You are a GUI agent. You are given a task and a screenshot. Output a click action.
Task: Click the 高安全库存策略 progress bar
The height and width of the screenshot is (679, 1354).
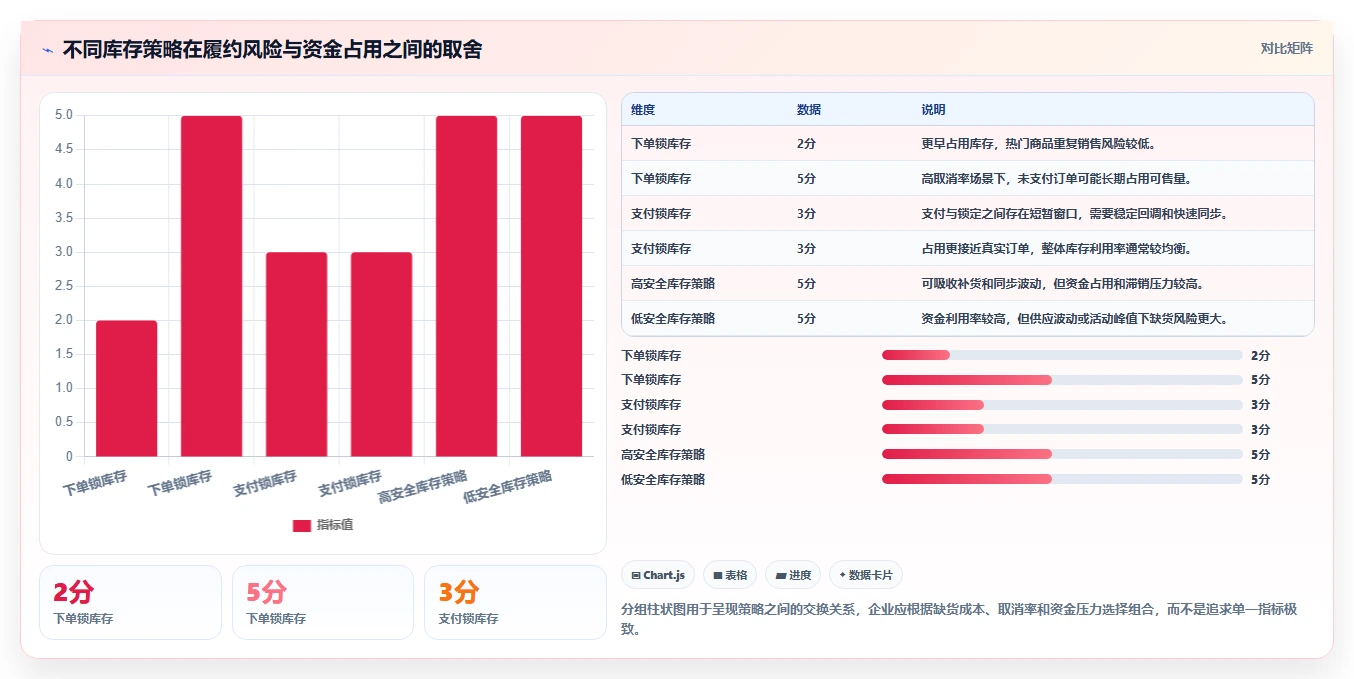[x=1062, y=454]
